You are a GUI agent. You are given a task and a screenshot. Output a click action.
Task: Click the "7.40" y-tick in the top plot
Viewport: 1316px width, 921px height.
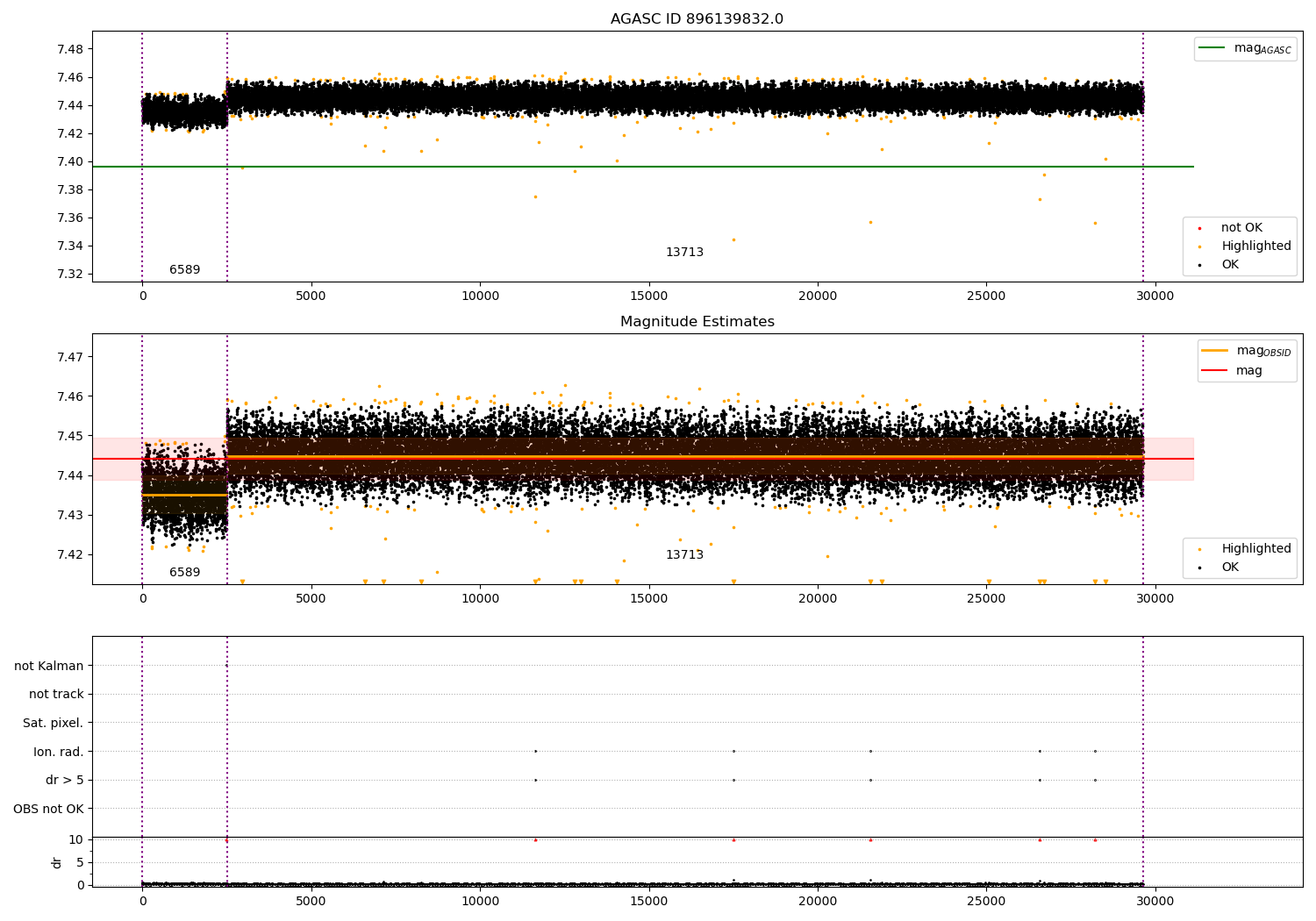(x=69, y=161)
